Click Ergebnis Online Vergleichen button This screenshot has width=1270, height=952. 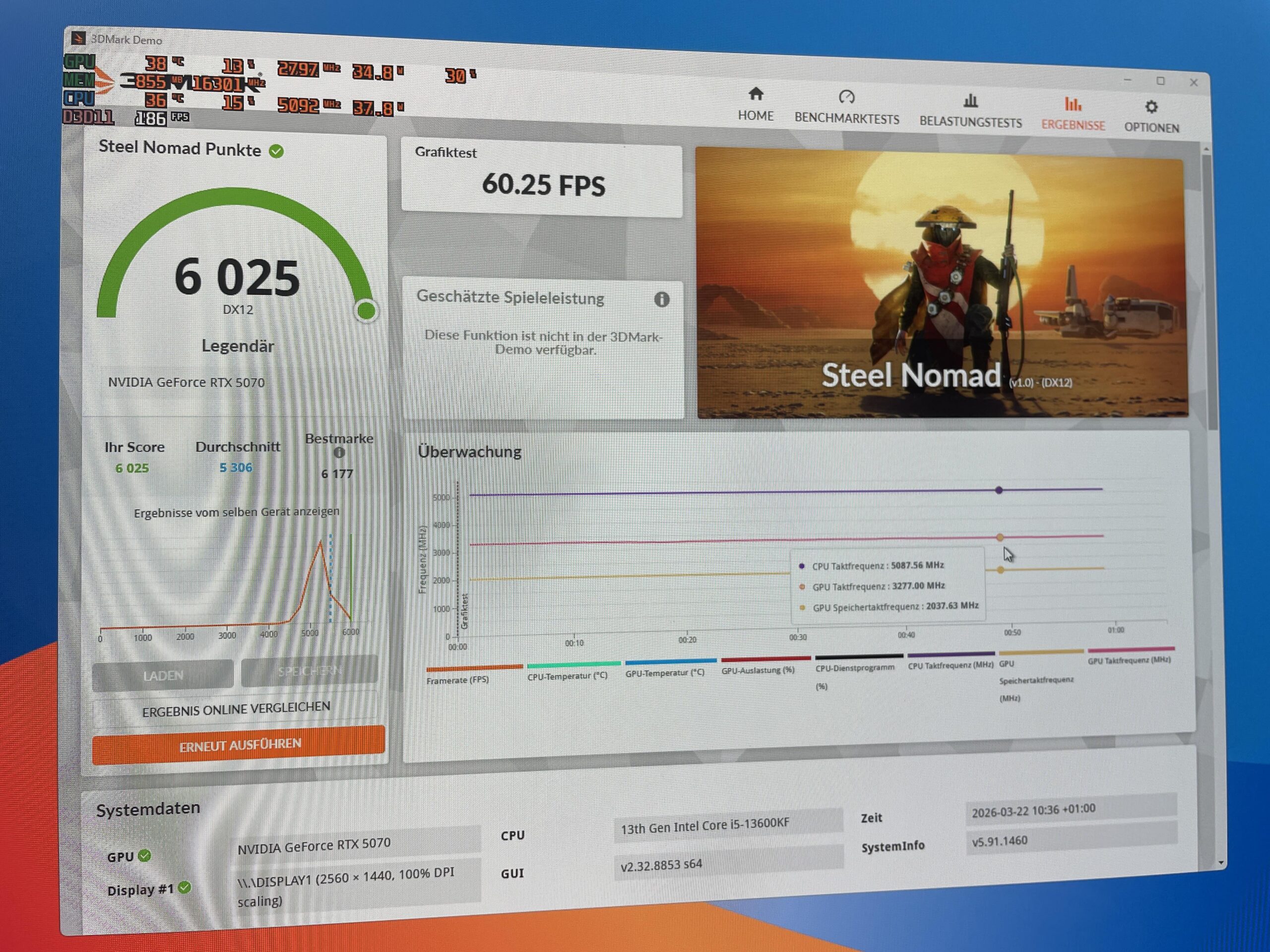236,709
